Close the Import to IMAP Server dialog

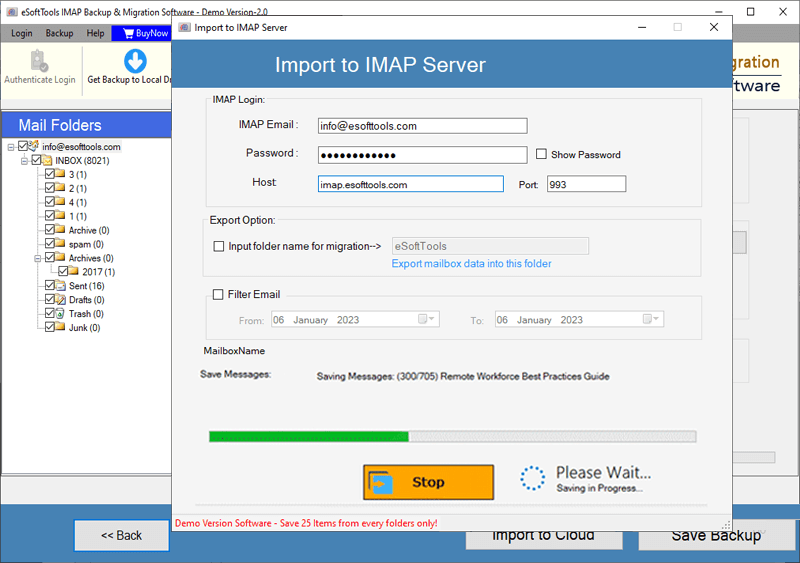[714, 27]
